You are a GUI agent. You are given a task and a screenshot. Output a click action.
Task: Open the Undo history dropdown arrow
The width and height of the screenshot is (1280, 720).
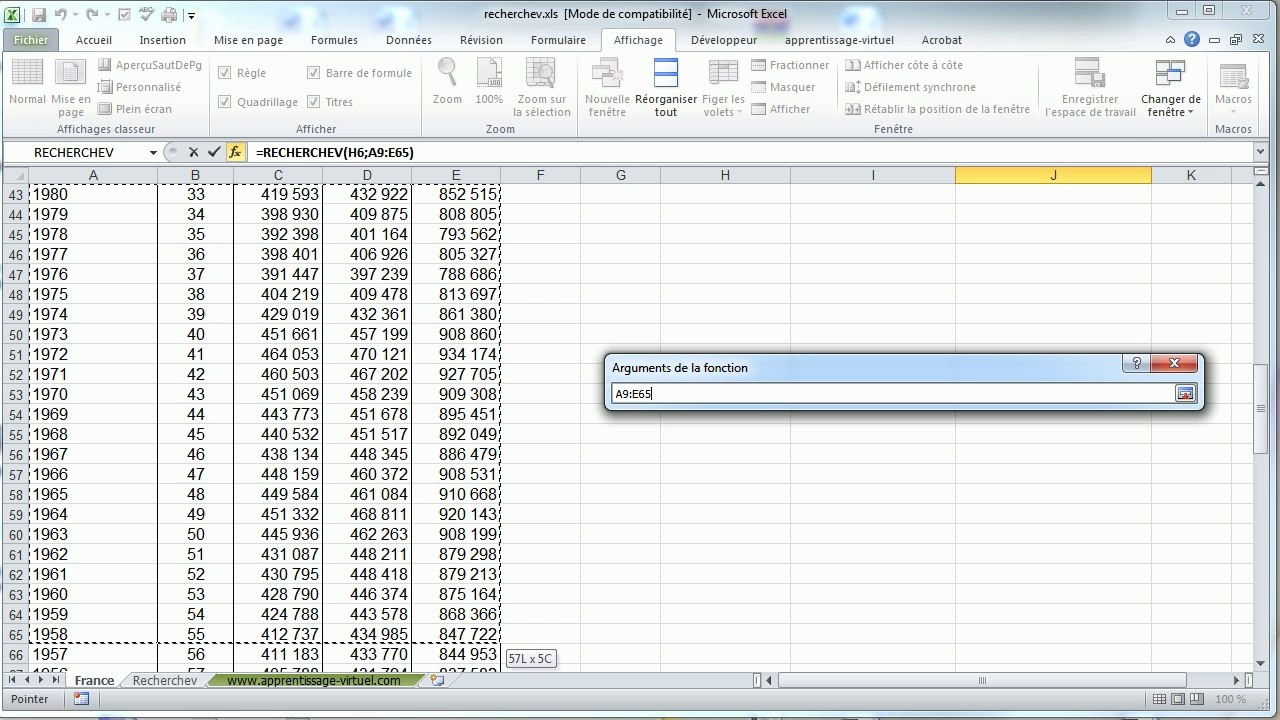(x=75, y=16)
